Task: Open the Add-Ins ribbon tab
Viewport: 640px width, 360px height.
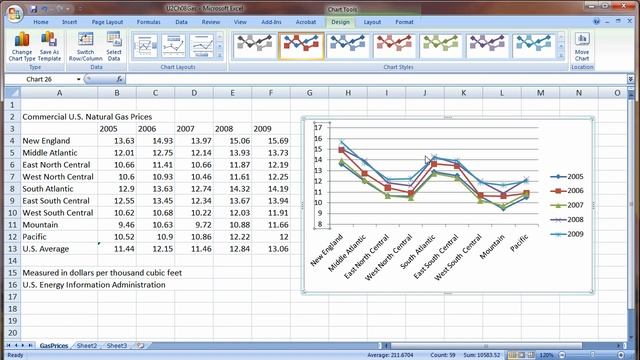Action: point(271,22)
